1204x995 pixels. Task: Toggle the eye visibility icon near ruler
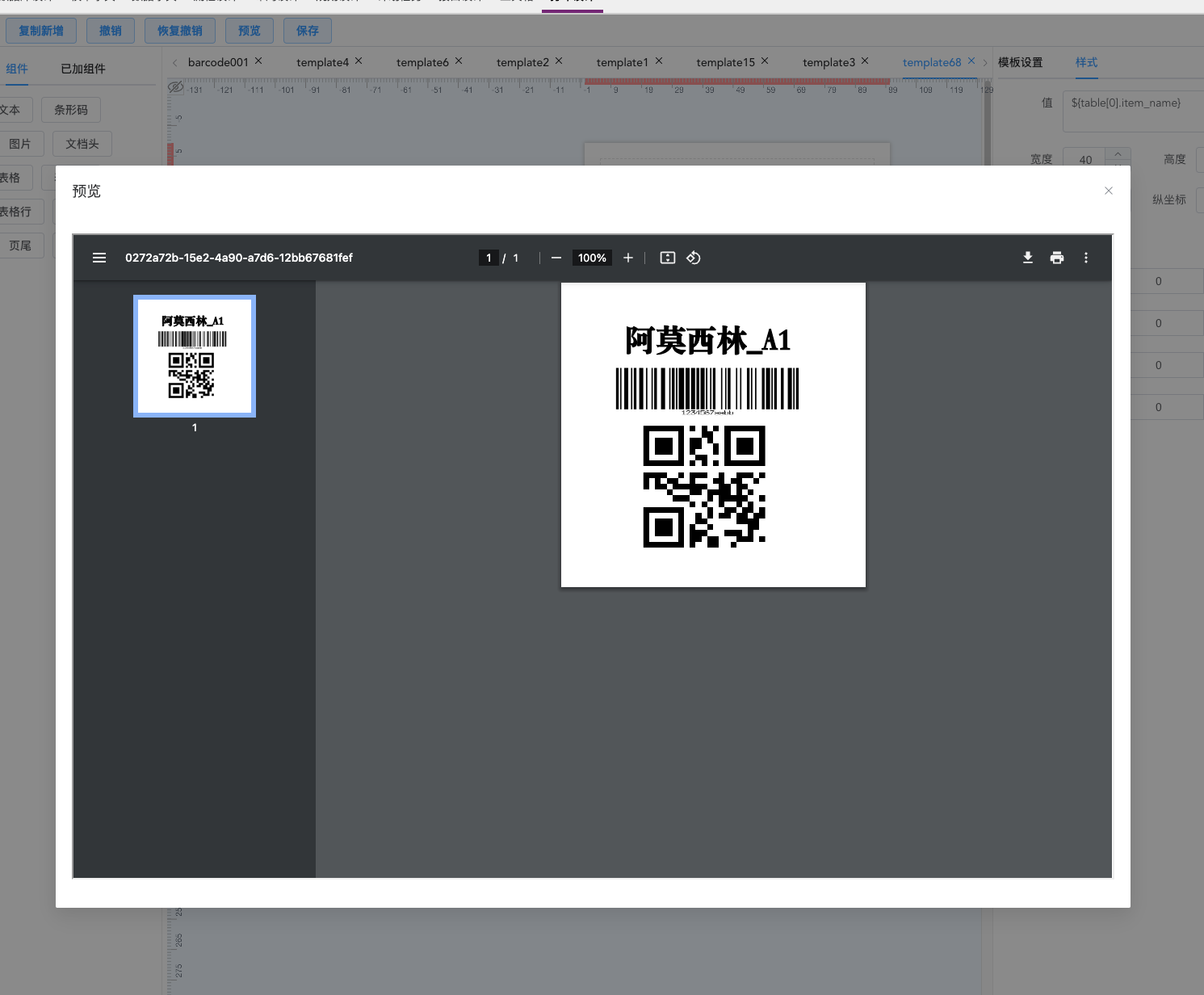175,87
